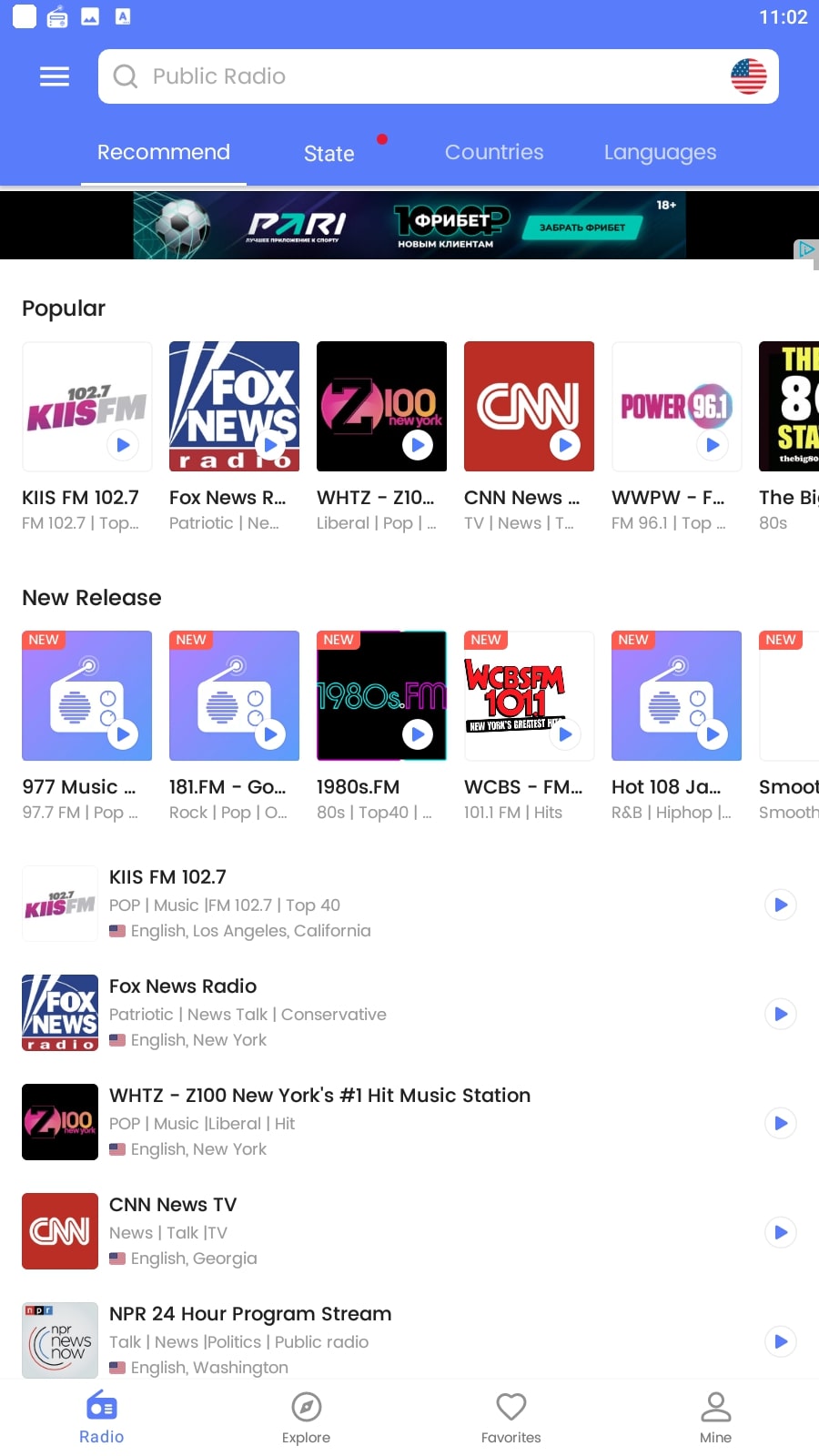Click 'English, Georgia' location text
The image size is (819, 1456).
pos(194,1259)
